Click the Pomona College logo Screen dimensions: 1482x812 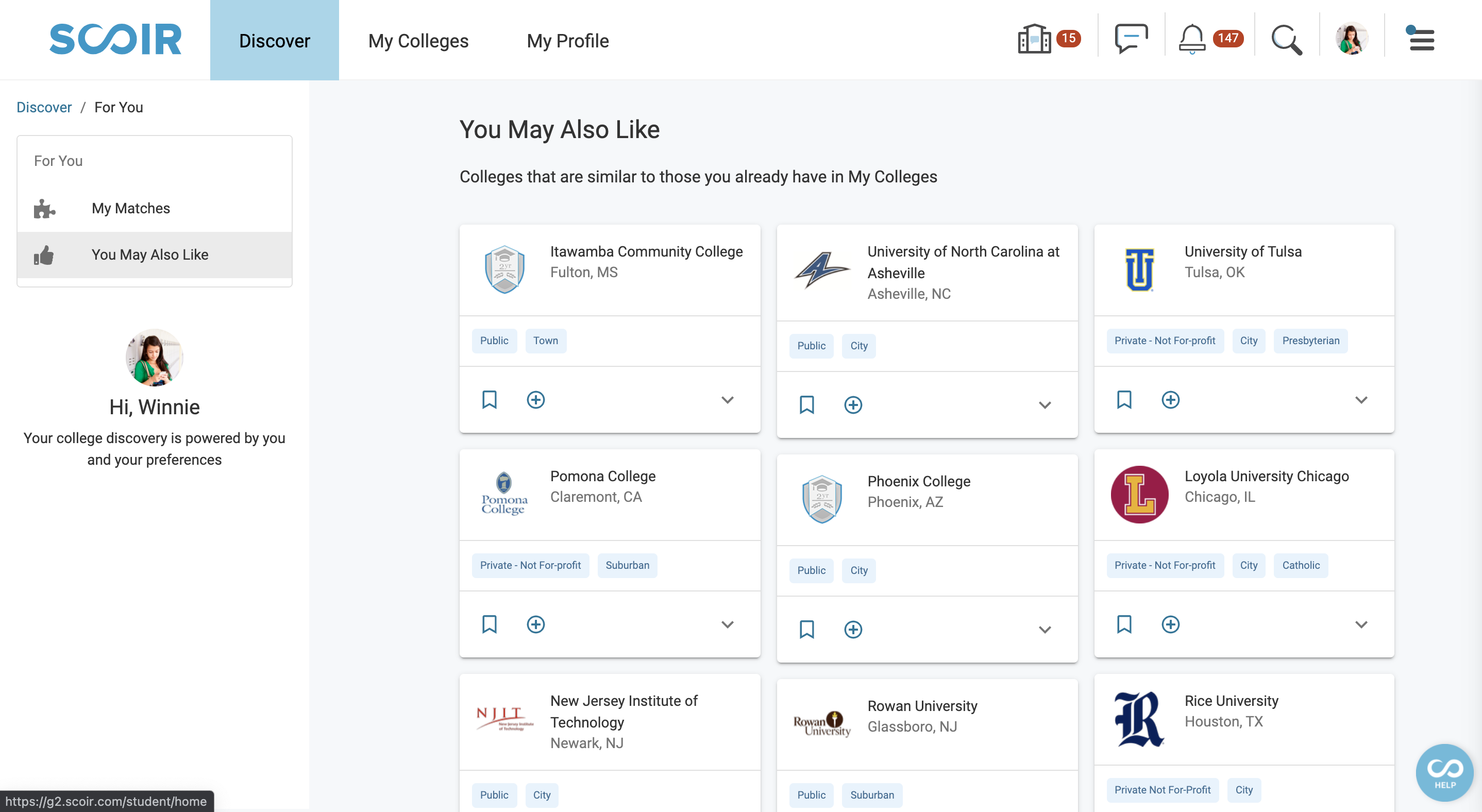504,495
